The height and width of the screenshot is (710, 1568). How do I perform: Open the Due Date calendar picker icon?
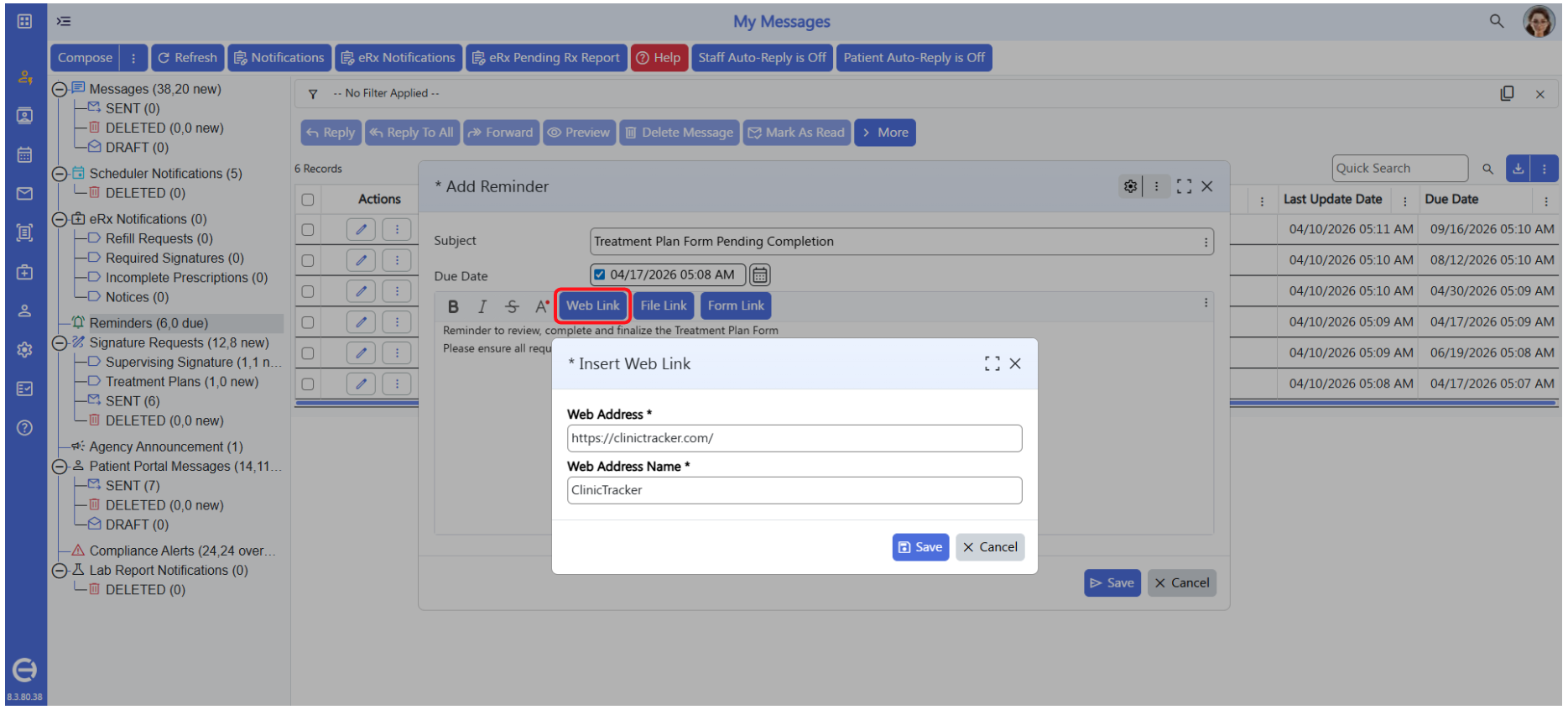click(x=759, y=274)
